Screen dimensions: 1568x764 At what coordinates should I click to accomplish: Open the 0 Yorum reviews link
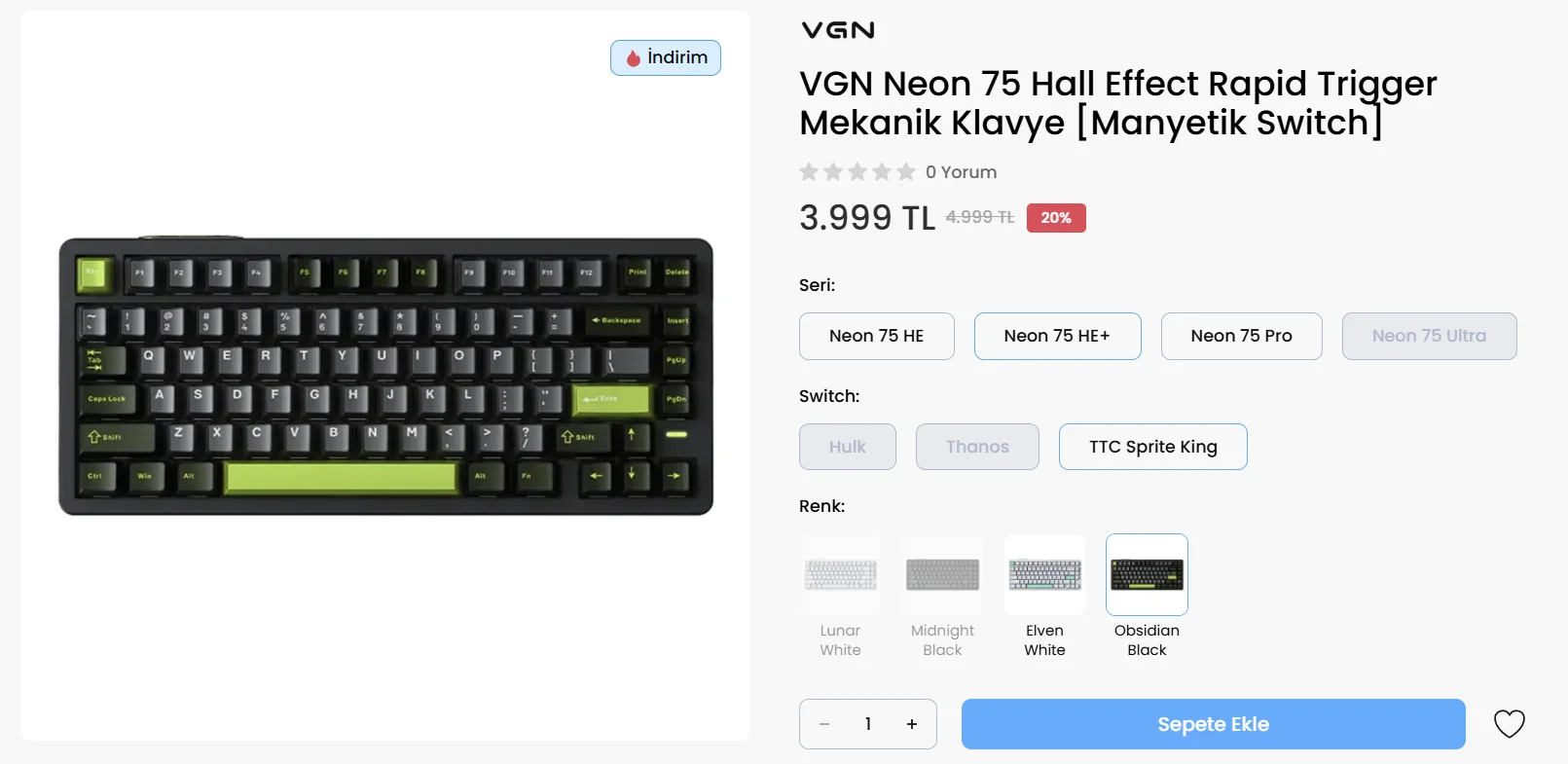tap(961, 172)
